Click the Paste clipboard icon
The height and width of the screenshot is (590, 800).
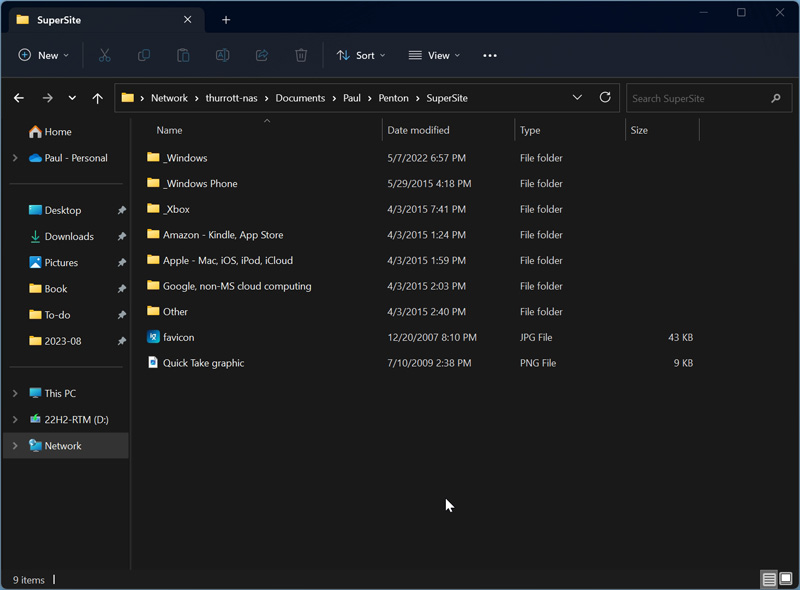(x=183, y=56)
